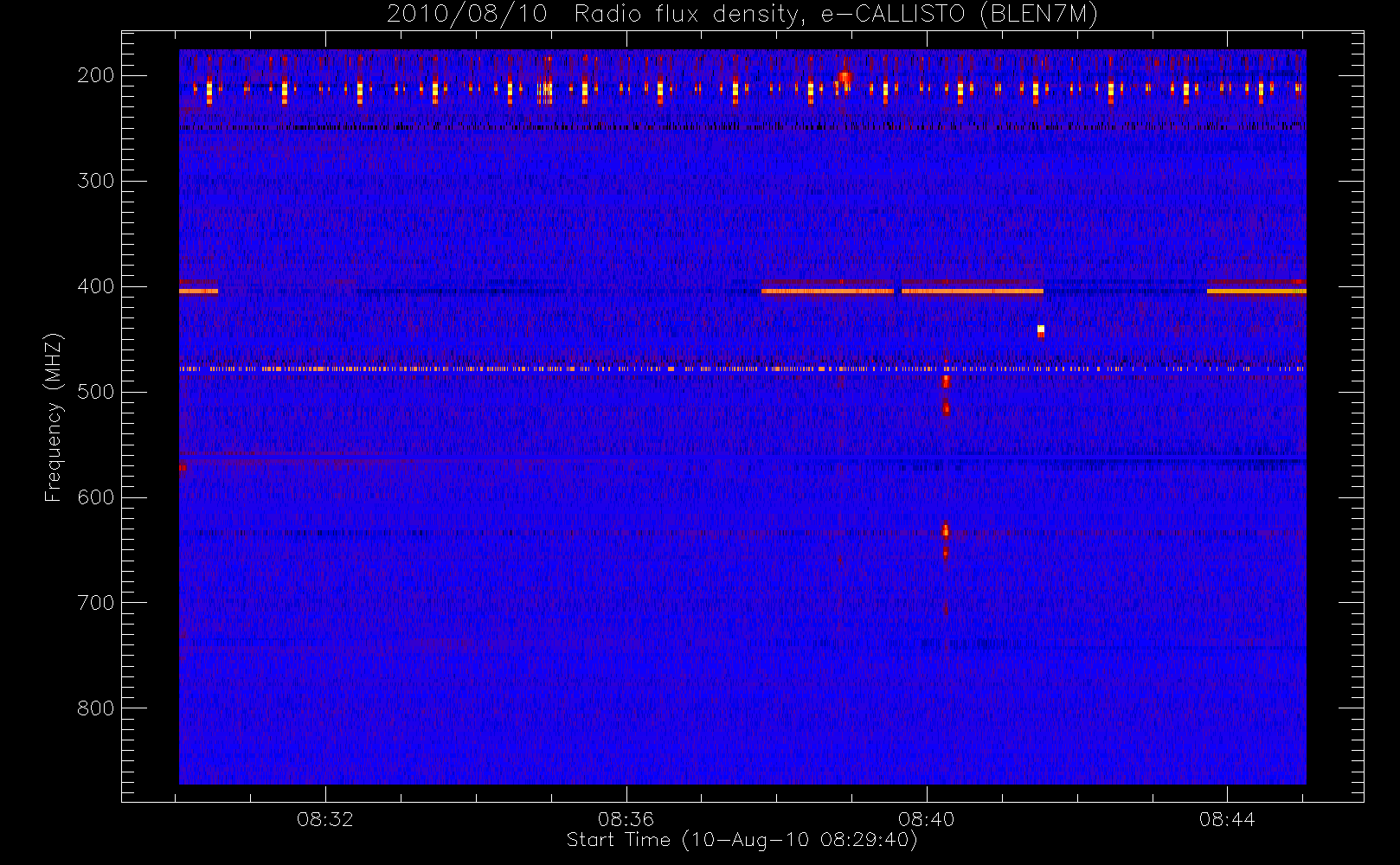Screen dimensions: 1400x865
Task: Select the 200 frequency tick label
Action: click(x=96, y=75)
